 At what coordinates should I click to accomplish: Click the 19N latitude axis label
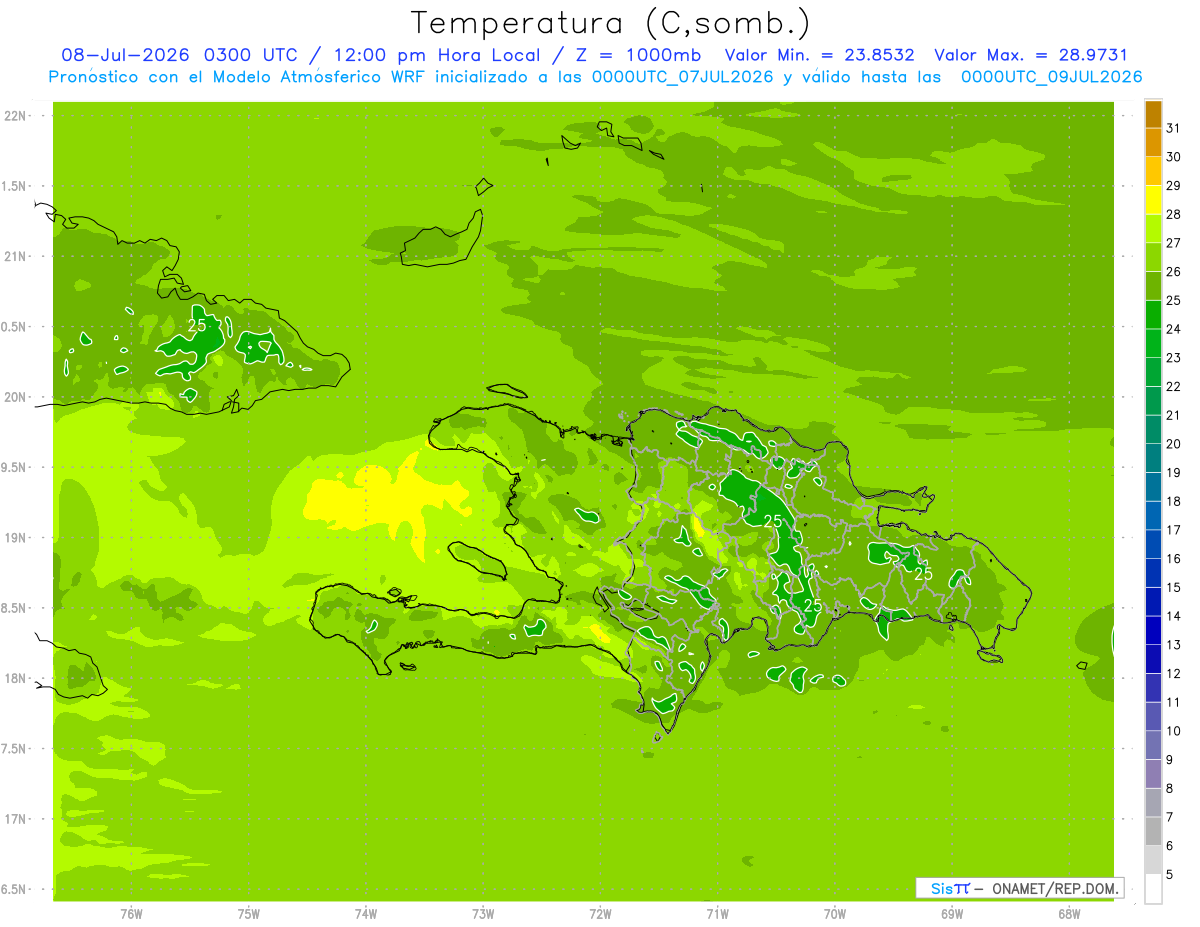coord(15,538)
